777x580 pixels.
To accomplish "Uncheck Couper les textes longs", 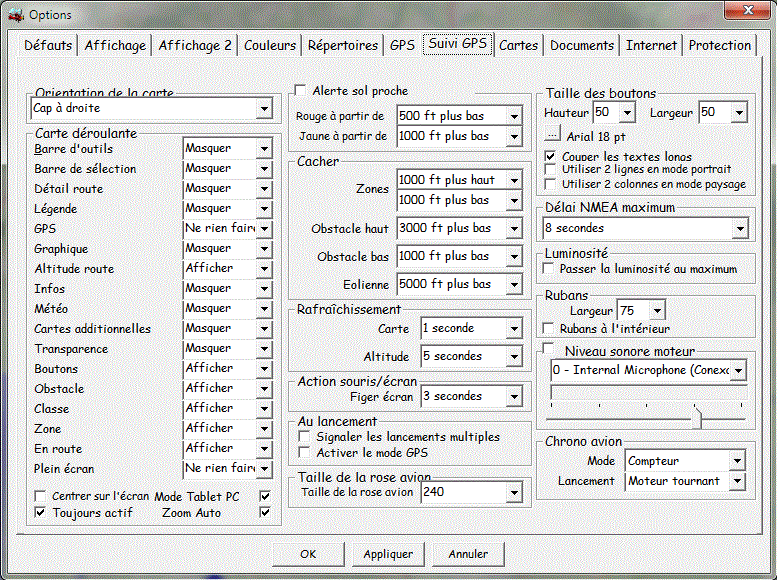I will [x=550, y=156].
